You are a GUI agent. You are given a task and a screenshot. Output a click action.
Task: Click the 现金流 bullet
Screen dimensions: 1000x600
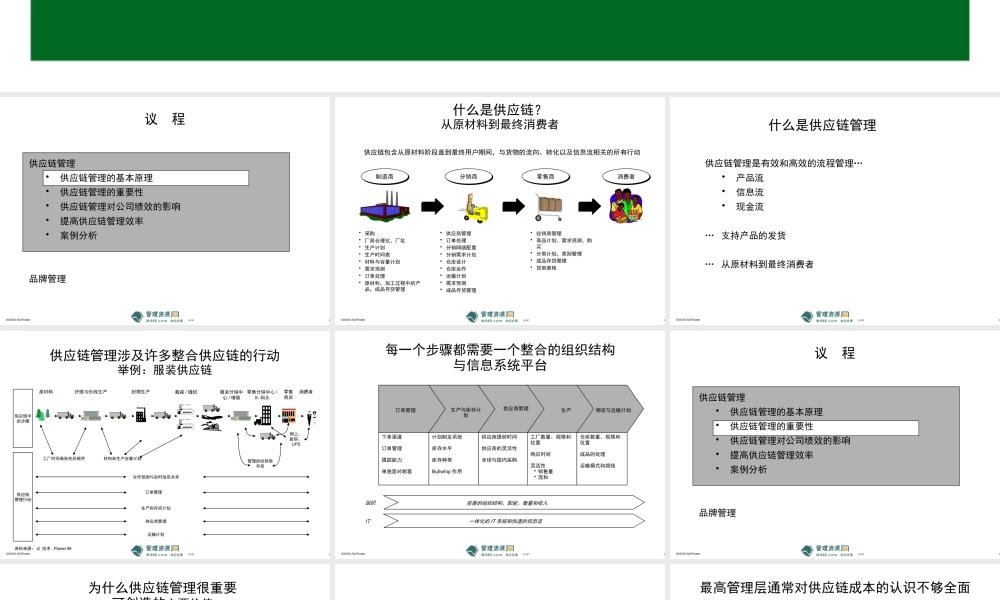[x=749, y=207]
